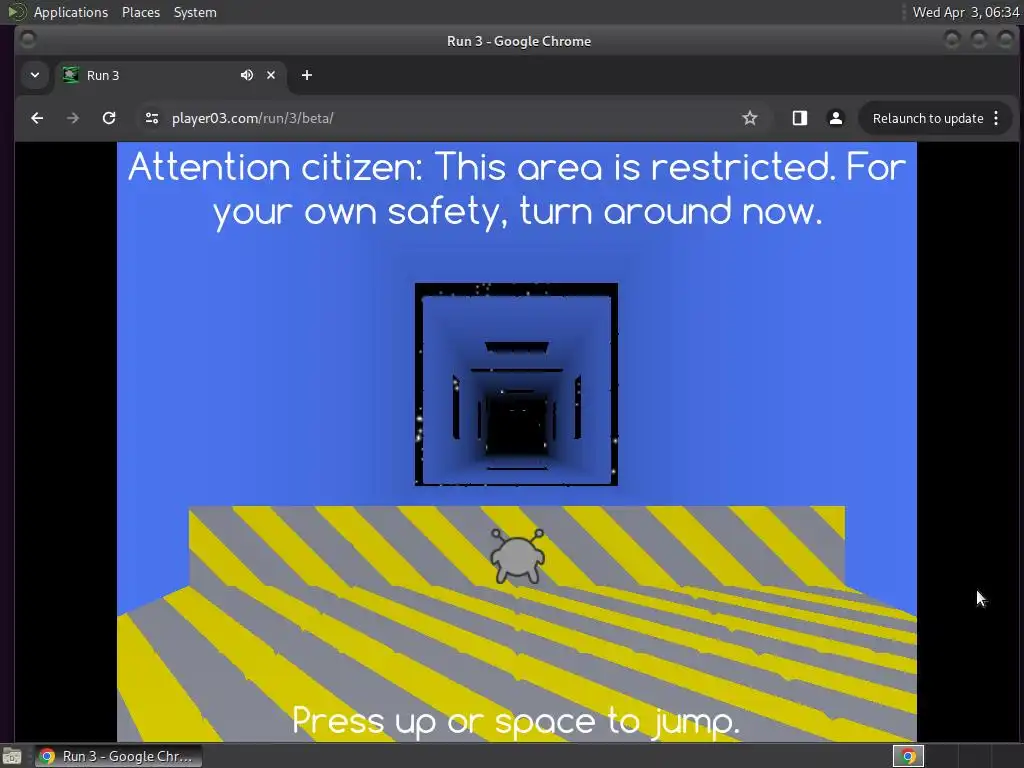Select the Run 3 tab
Image resolution: width=1024 pixels, height=768 pixels.
point(173,75)
